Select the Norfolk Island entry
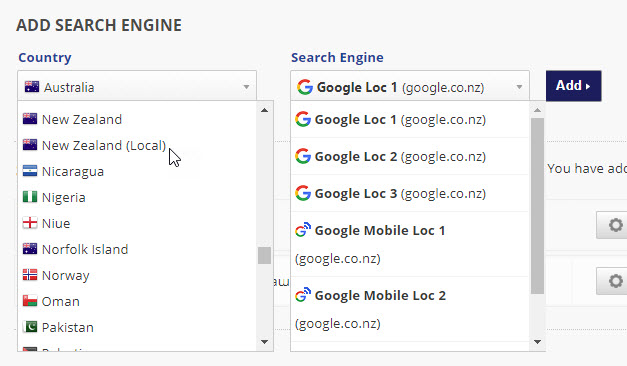 coord(85,249)
